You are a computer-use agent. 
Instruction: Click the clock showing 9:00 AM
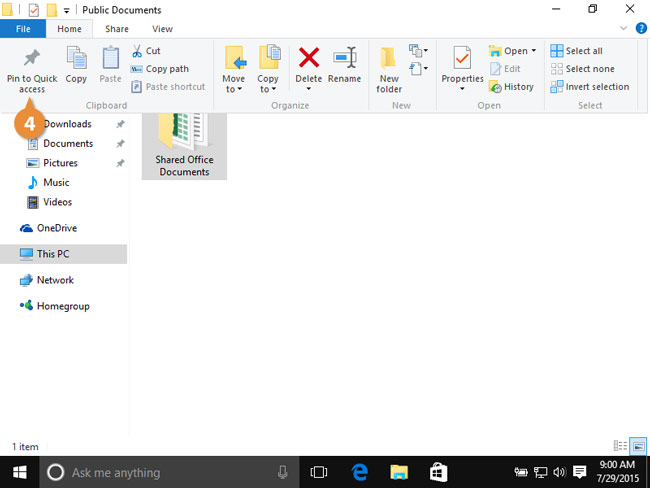[x=617, y=472]
